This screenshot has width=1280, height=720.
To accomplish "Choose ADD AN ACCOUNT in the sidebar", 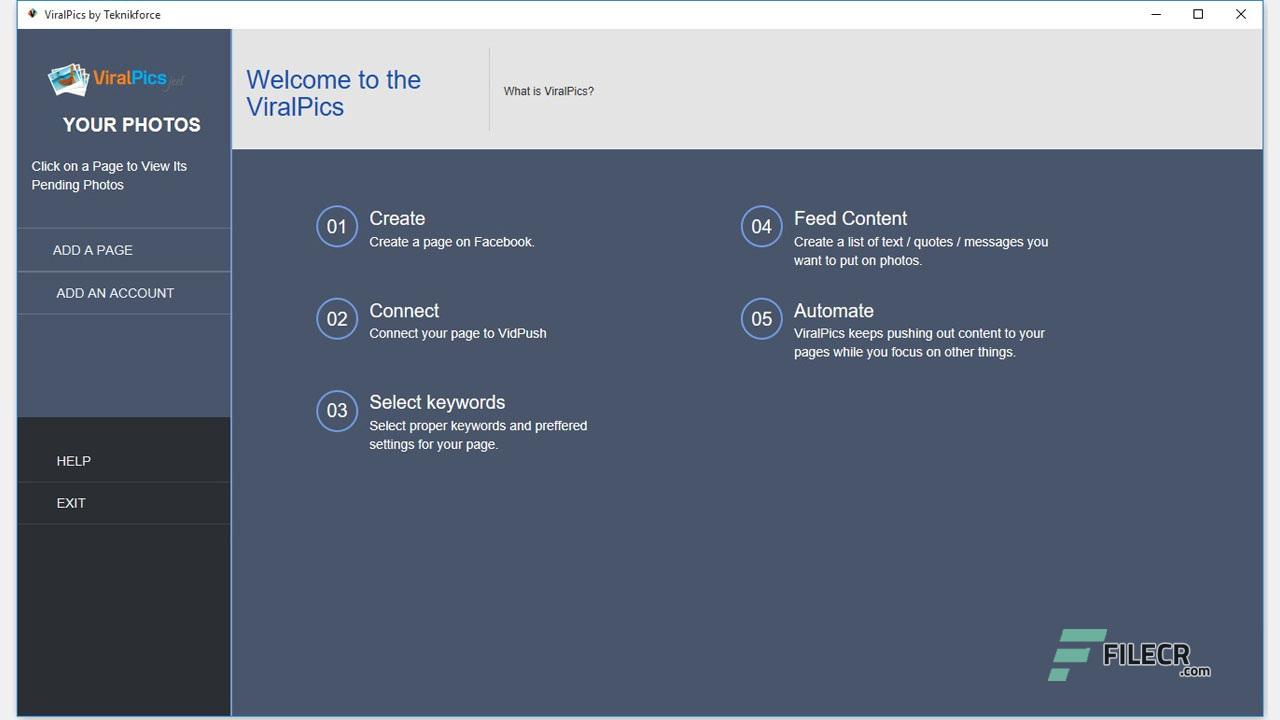I will coord(124,293).
